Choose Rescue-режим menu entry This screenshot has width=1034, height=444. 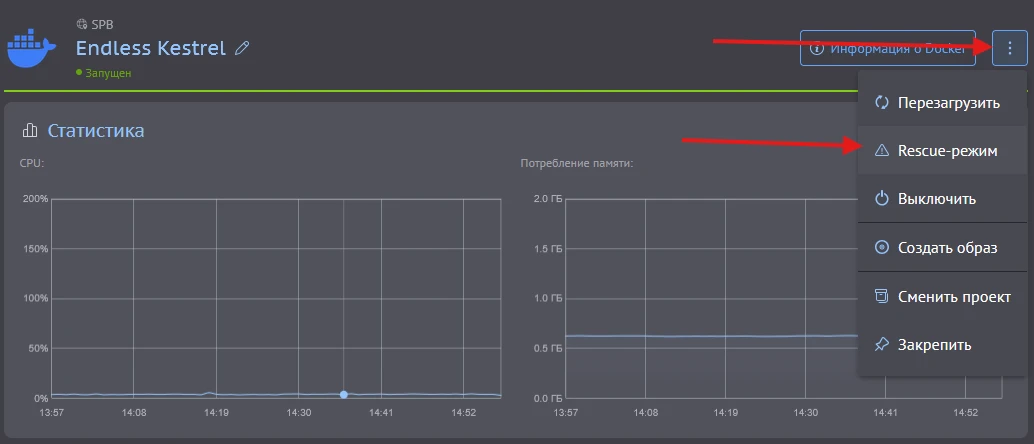[942, 151]
